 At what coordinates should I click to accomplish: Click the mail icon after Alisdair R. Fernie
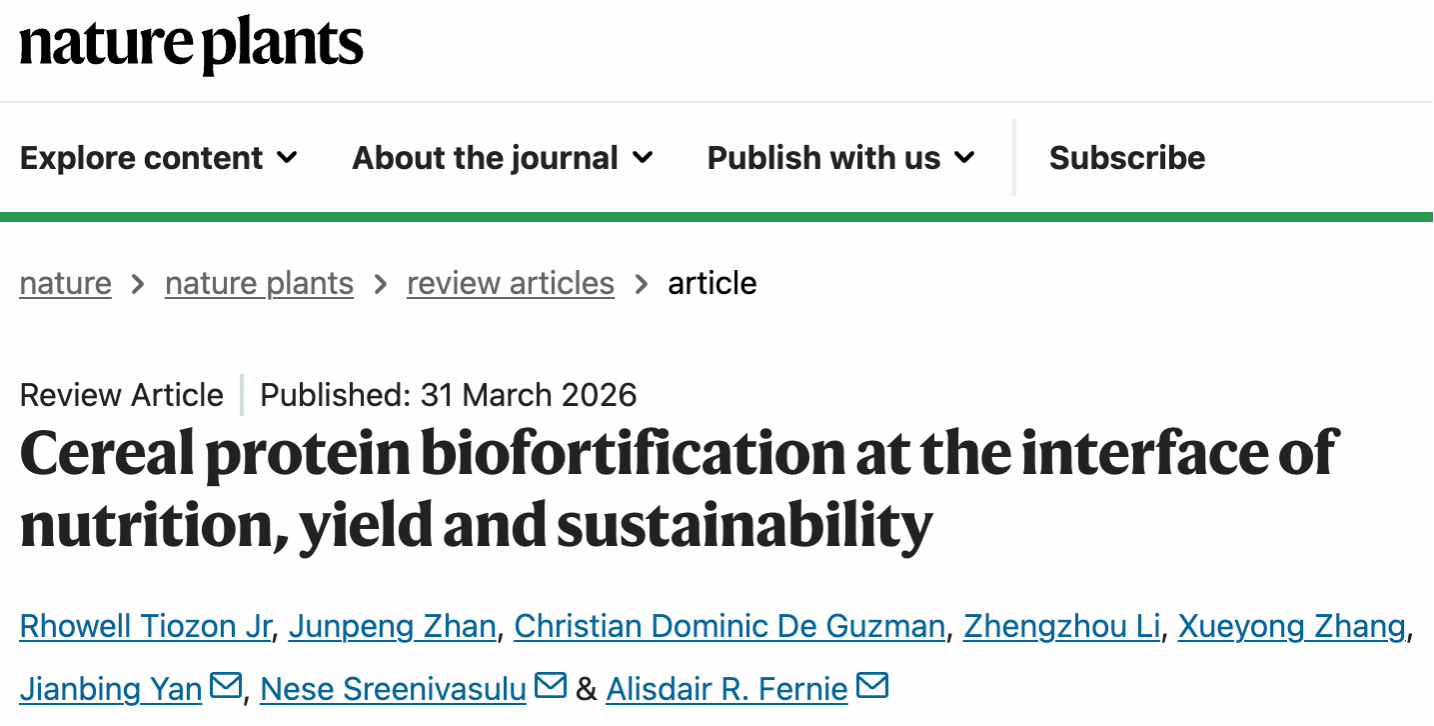(x=872, y=687)
